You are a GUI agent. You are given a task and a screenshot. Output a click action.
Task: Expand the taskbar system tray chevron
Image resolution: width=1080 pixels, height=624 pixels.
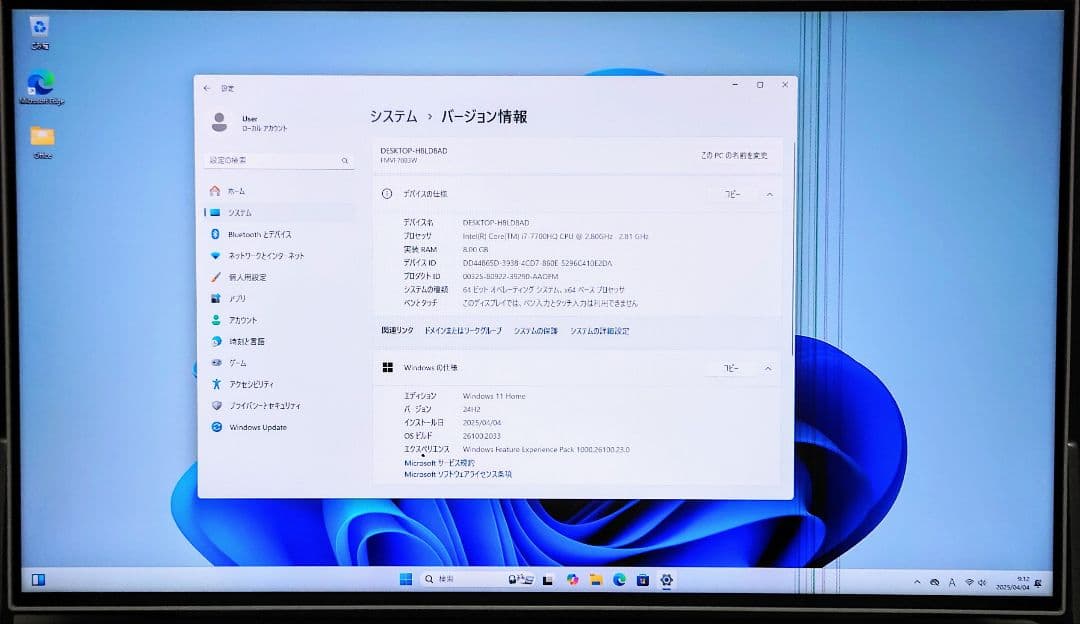917,580
